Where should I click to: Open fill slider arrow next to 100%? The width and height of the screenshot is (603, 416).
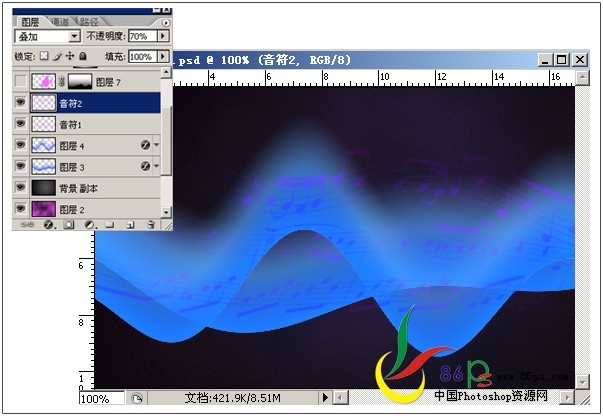[163, 57]
